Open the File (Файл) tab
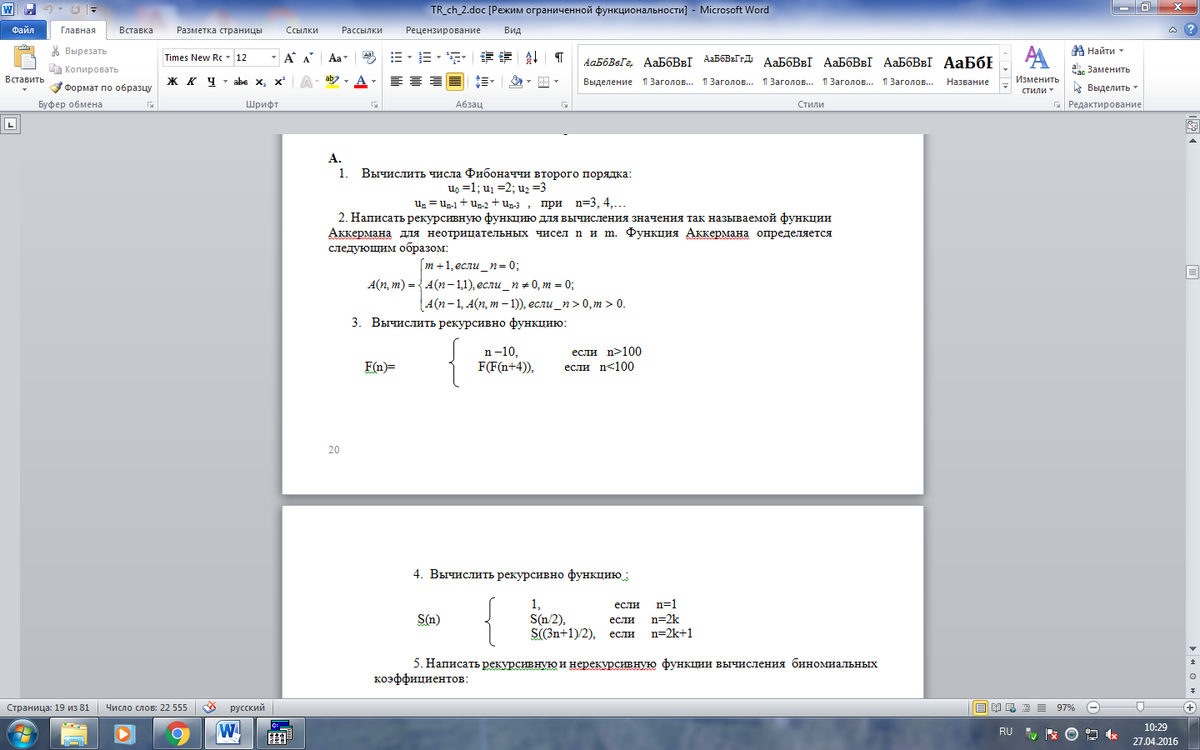Image resolution: width=1200 pixels, height=750 pixels. pos(23,30)
